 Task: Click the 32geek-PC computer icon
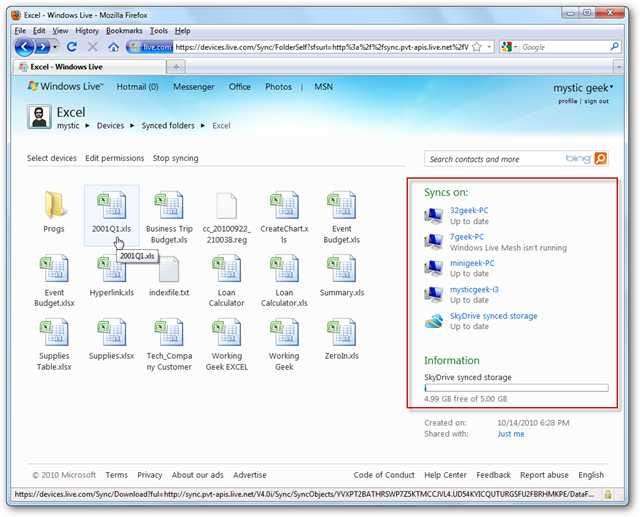pyautogui.click(x=434, y=215)
